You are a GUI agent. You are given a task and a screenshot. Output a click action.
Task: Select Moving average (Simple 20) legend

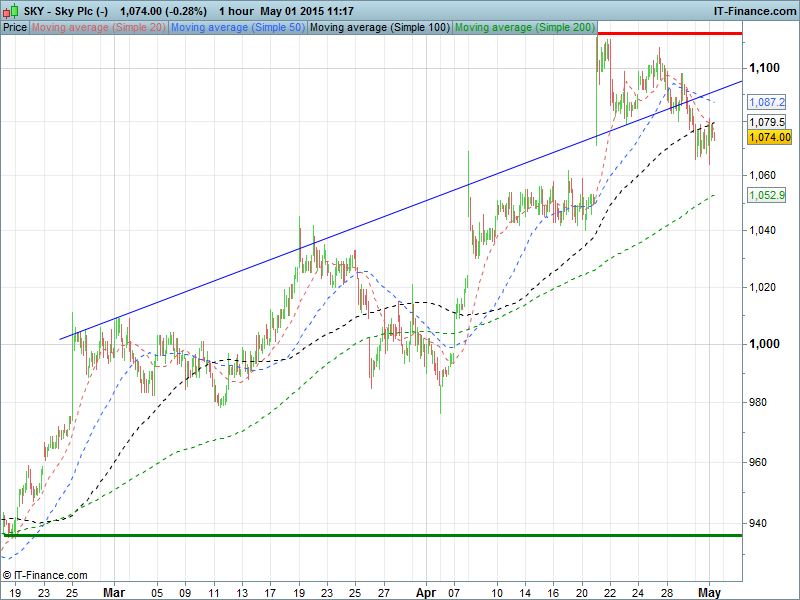[x=98, y=27]
